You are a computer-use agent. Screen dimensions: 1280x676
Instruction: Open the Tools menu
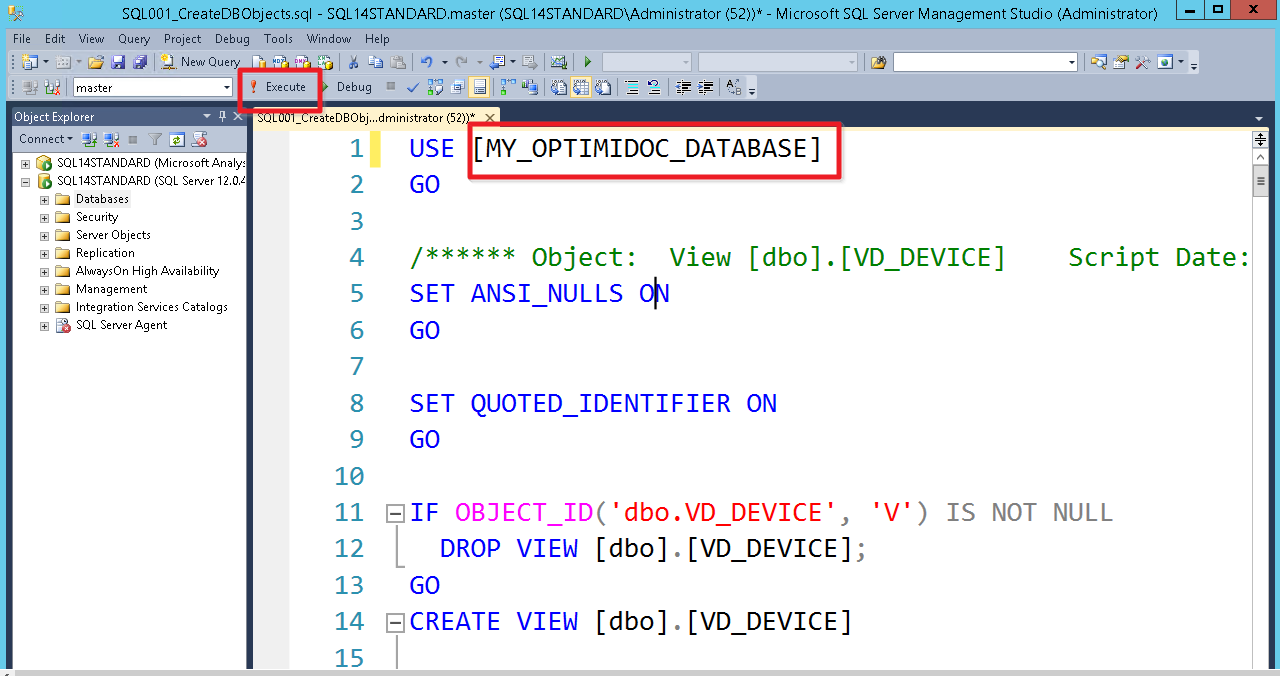click(x=278, y=39)
